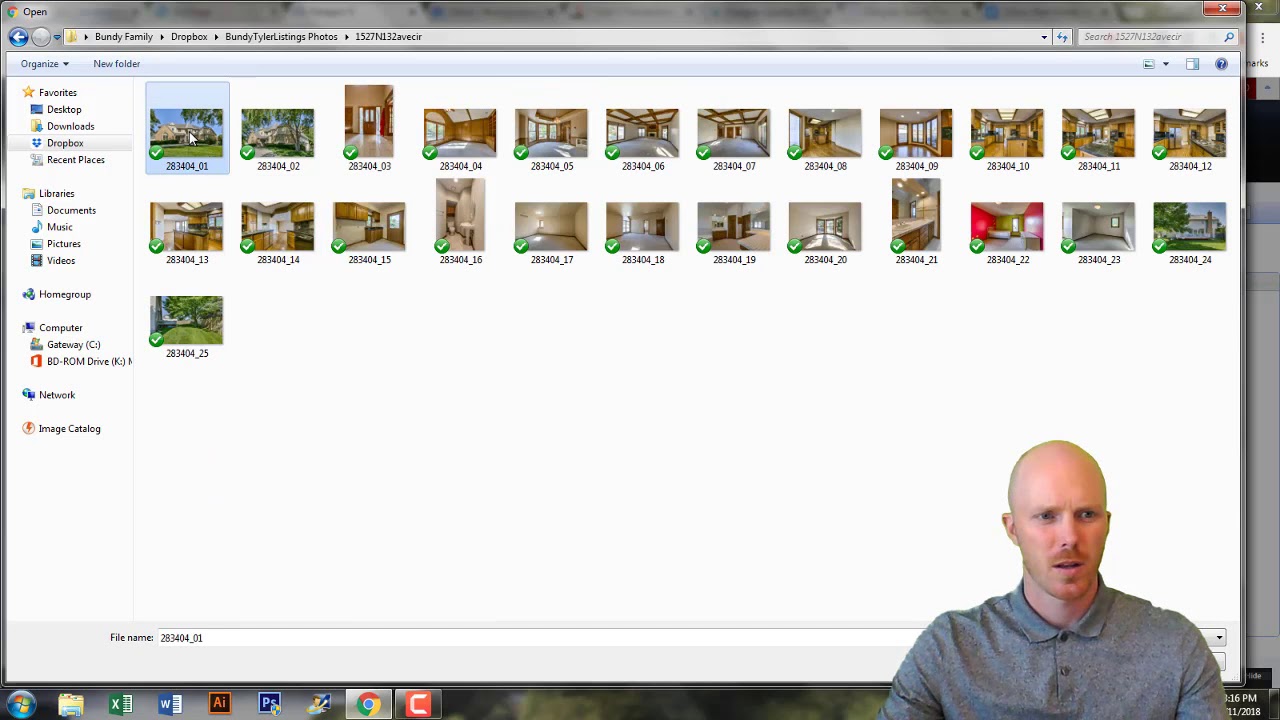Open File Explorer from the taskbar

(x=70, y=705)
